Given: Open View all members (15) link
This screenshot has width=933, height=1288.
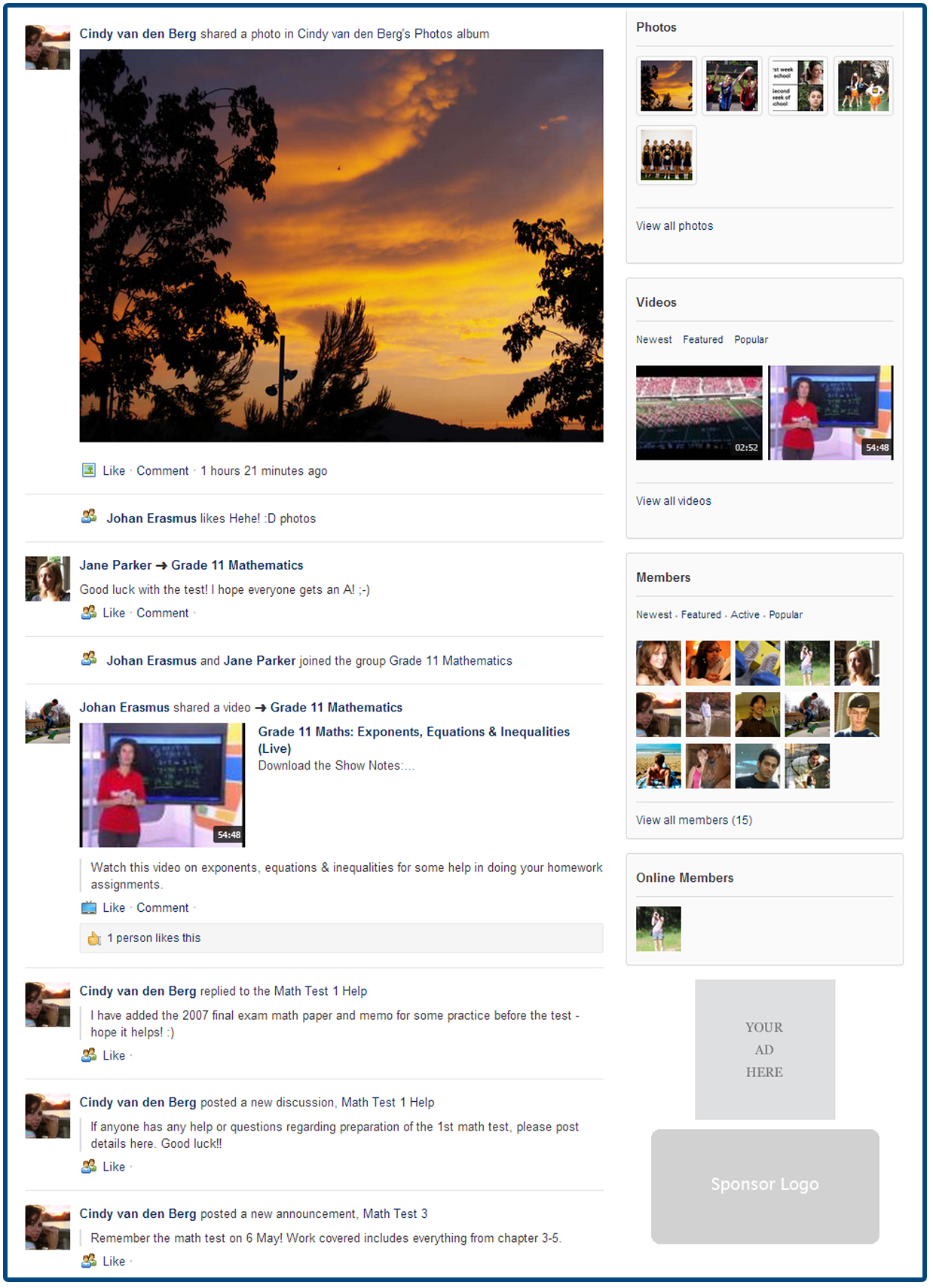Looking at the screenshot, I should click(694, 820).
